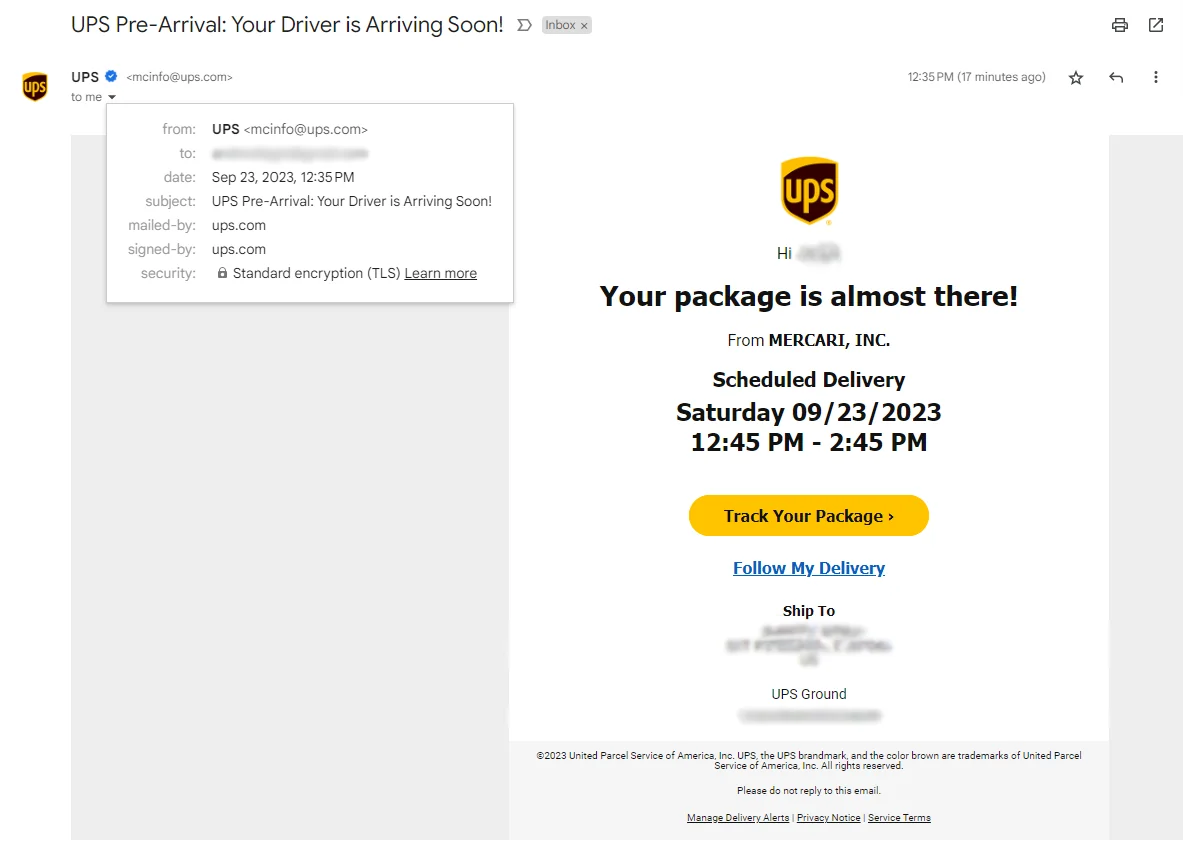Star the UPS message
The height and width of the screenshot is (862, 1183).
pyautogui.click(x=1075, y=77)
